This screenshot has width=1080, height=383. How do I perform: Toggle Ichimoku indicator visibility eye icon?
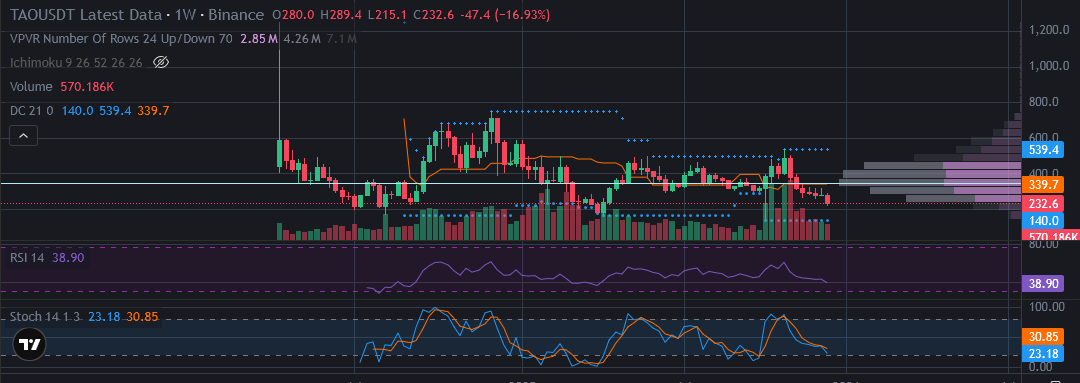click(160, 63)
